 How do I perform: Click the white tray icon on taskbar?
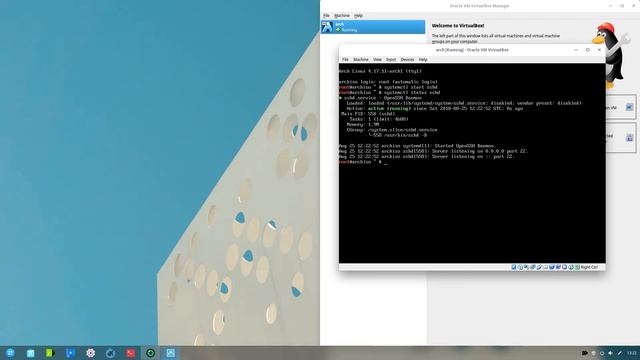pyautogui.click(x=594, y=353)
